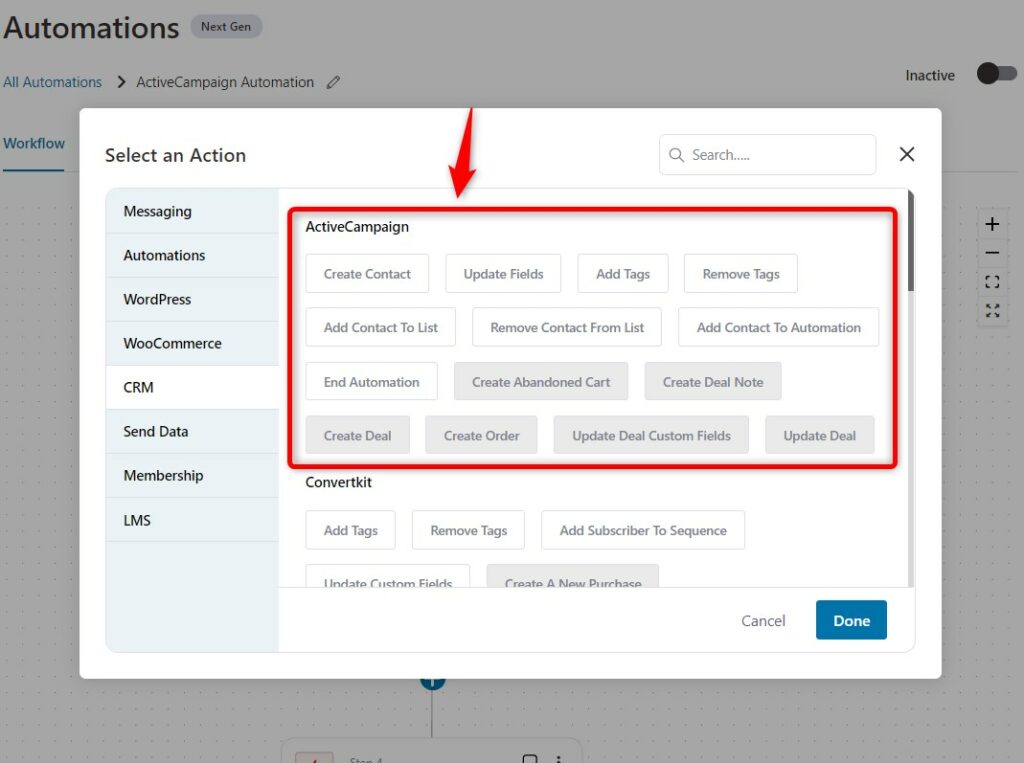Image resolution: width=1024 pixels, height=763 pixels.
Task: Select the CRM category
Action: (192, 387)
